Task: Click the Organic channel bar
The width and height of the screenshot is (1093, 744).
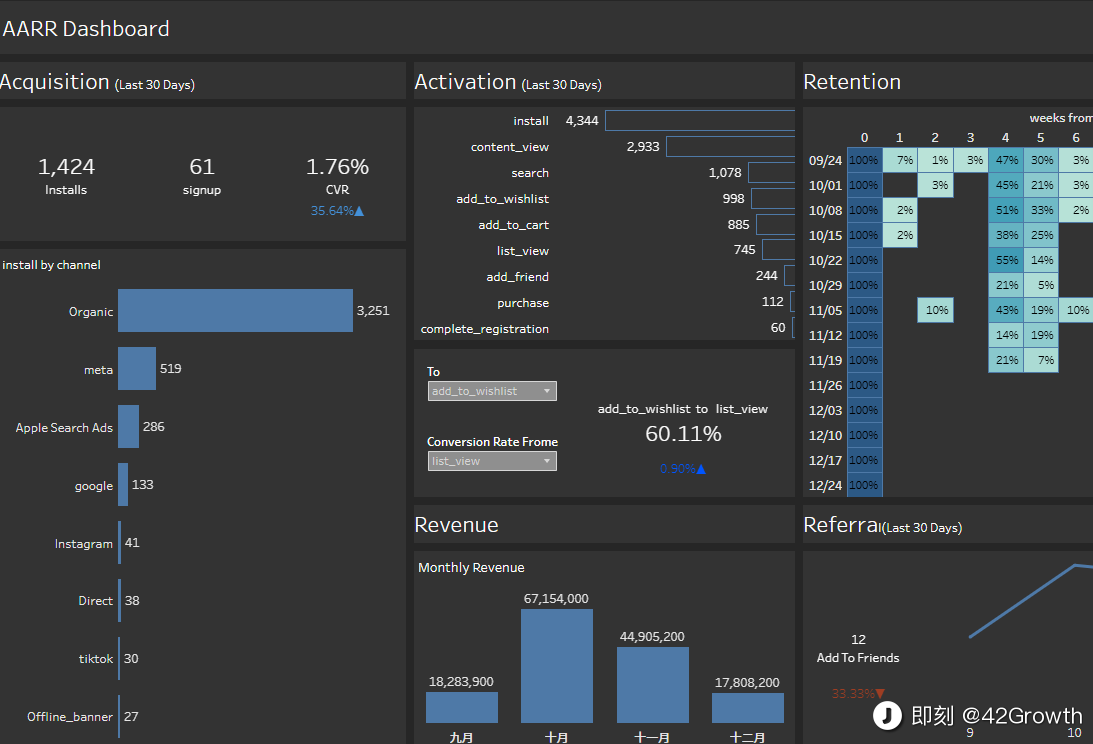Action: [235, 311]
